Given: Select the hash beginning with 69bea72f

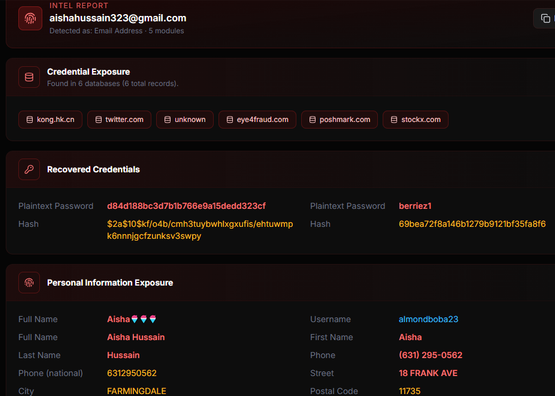Looking at the screenshot, I should 472,224.
